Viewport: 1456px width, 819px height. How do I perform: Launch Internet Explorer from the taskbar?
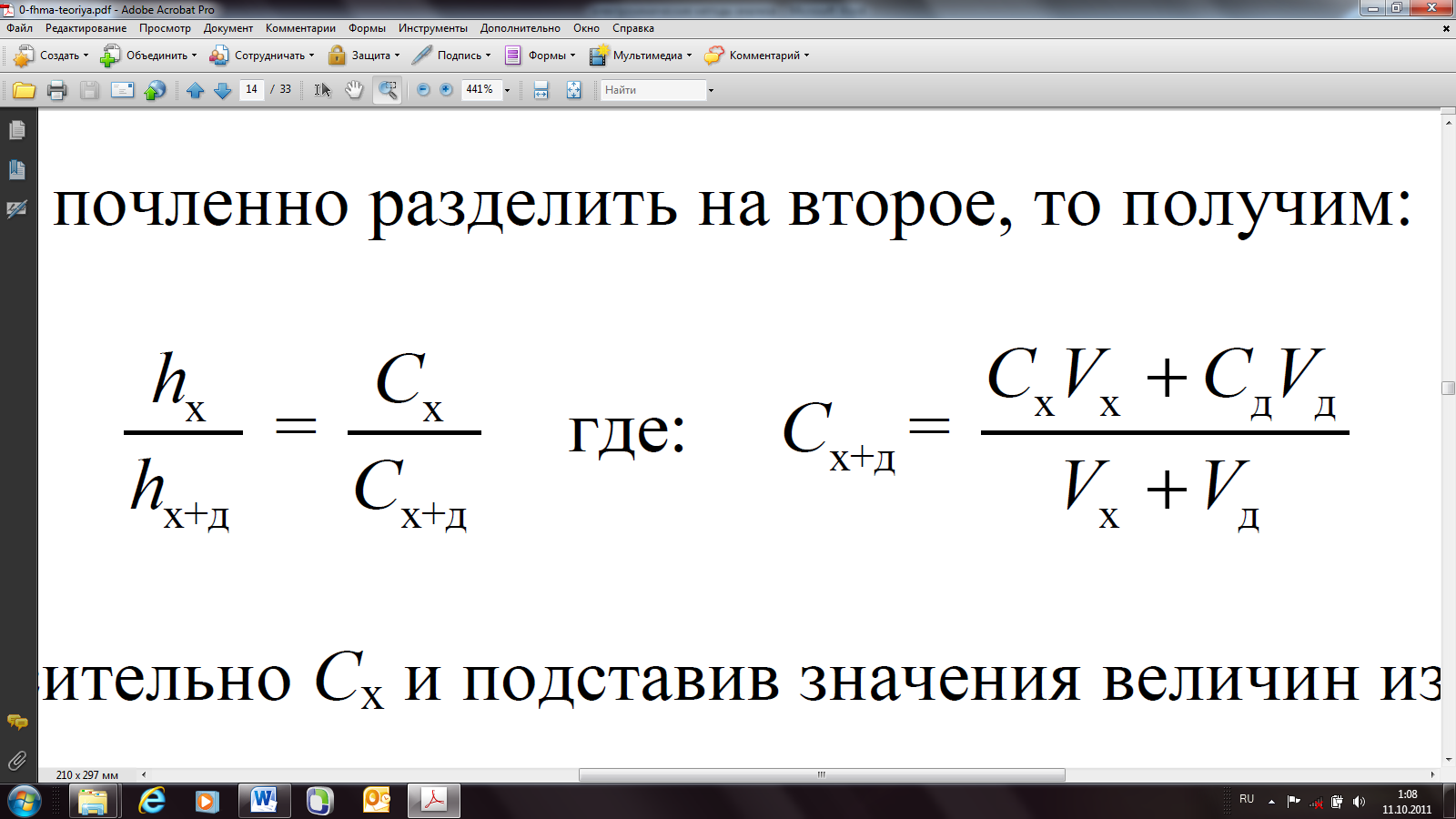151,801
